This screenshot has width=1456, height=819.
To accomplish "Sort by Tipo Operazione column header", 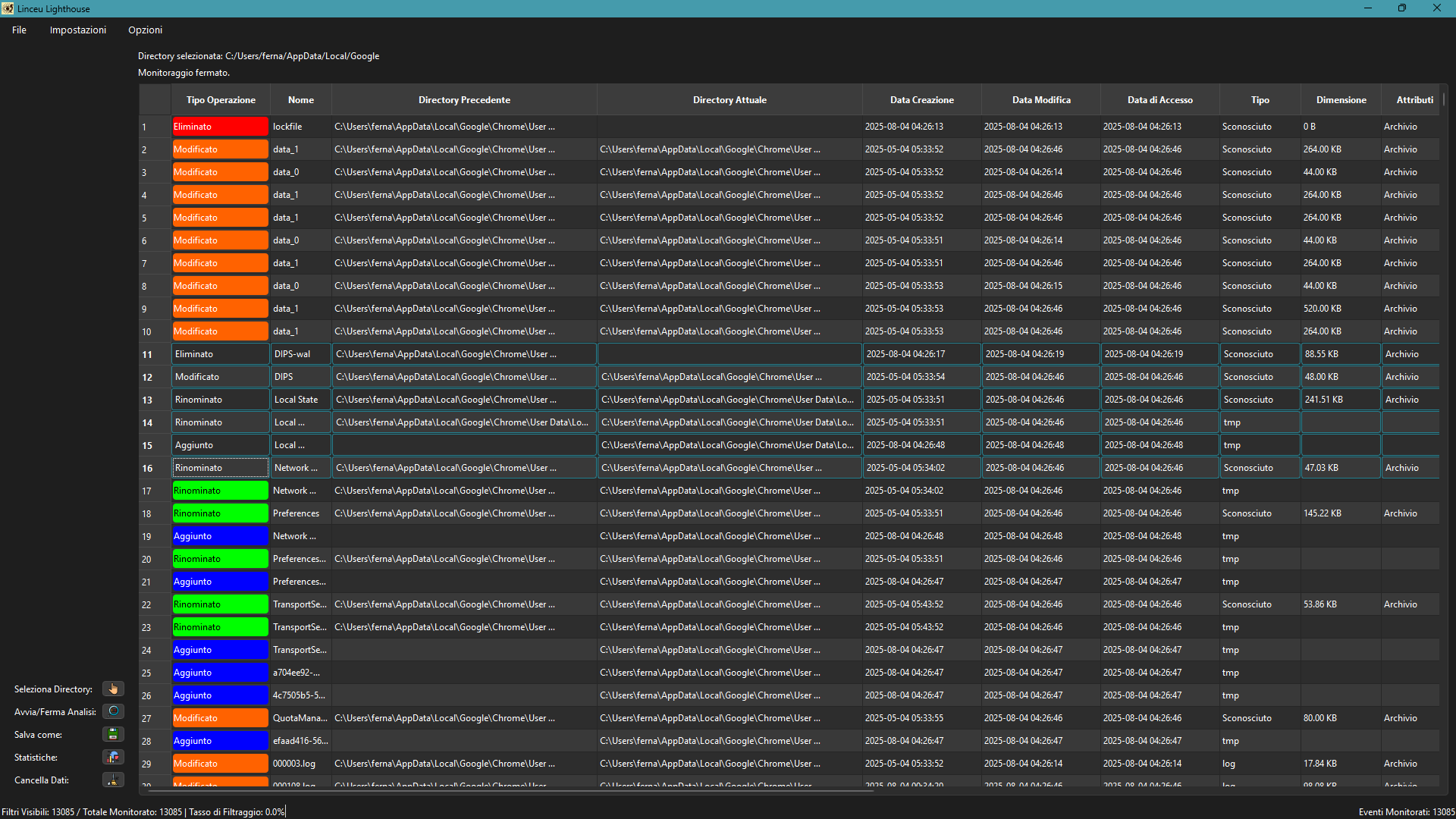I will 221,99.
